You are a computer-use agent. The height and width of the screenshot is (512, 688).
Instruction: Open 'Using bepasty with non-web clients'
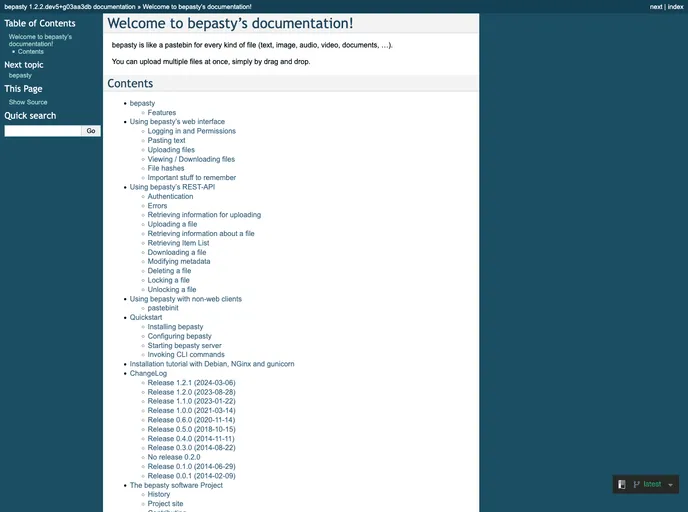click(x=186, y=299)
